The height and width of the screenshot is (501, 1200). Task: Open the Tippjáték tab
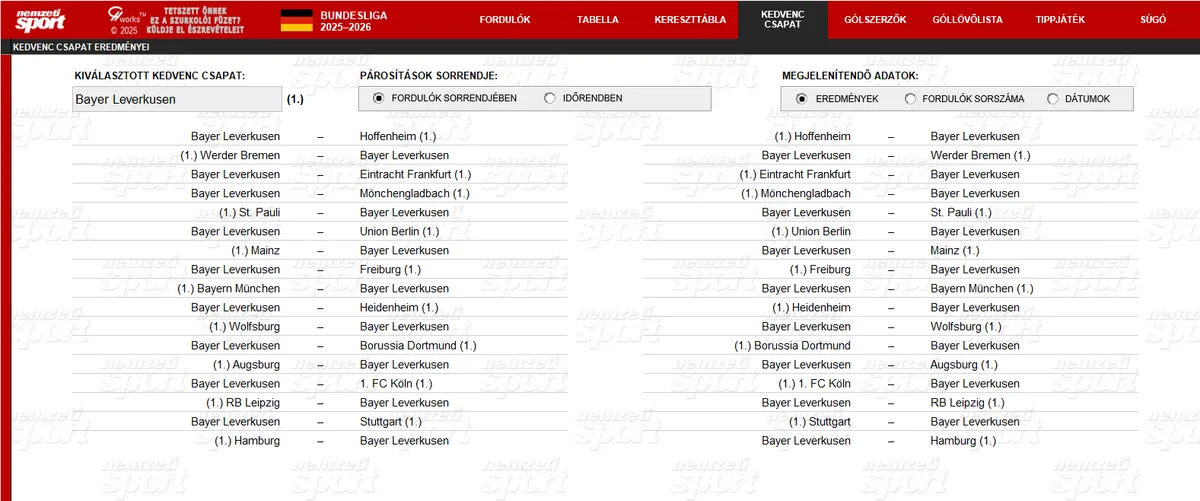click(1060, 20)
